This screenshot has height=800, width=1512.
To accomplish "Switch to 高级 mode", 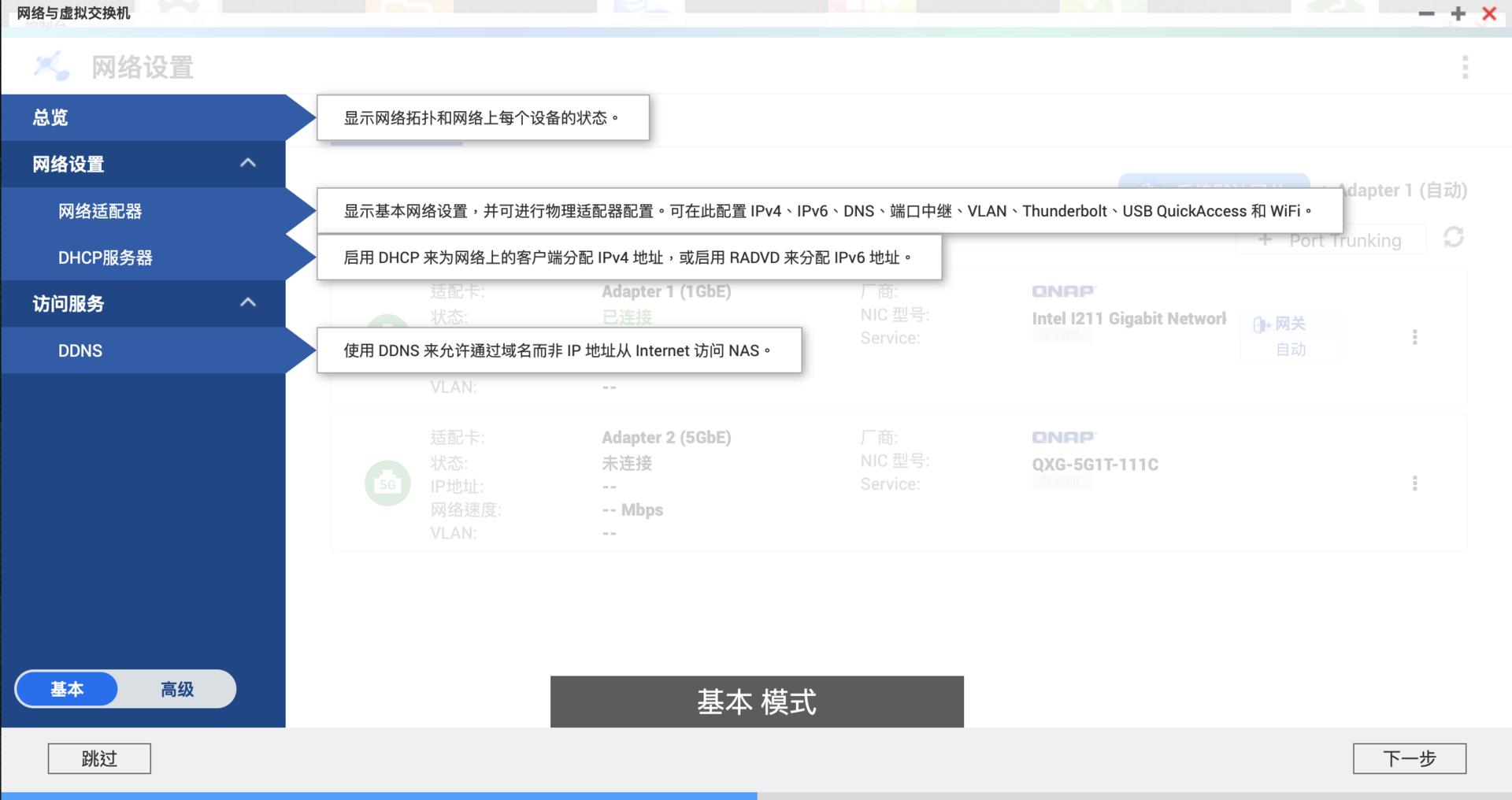I will tap(177, 689).
